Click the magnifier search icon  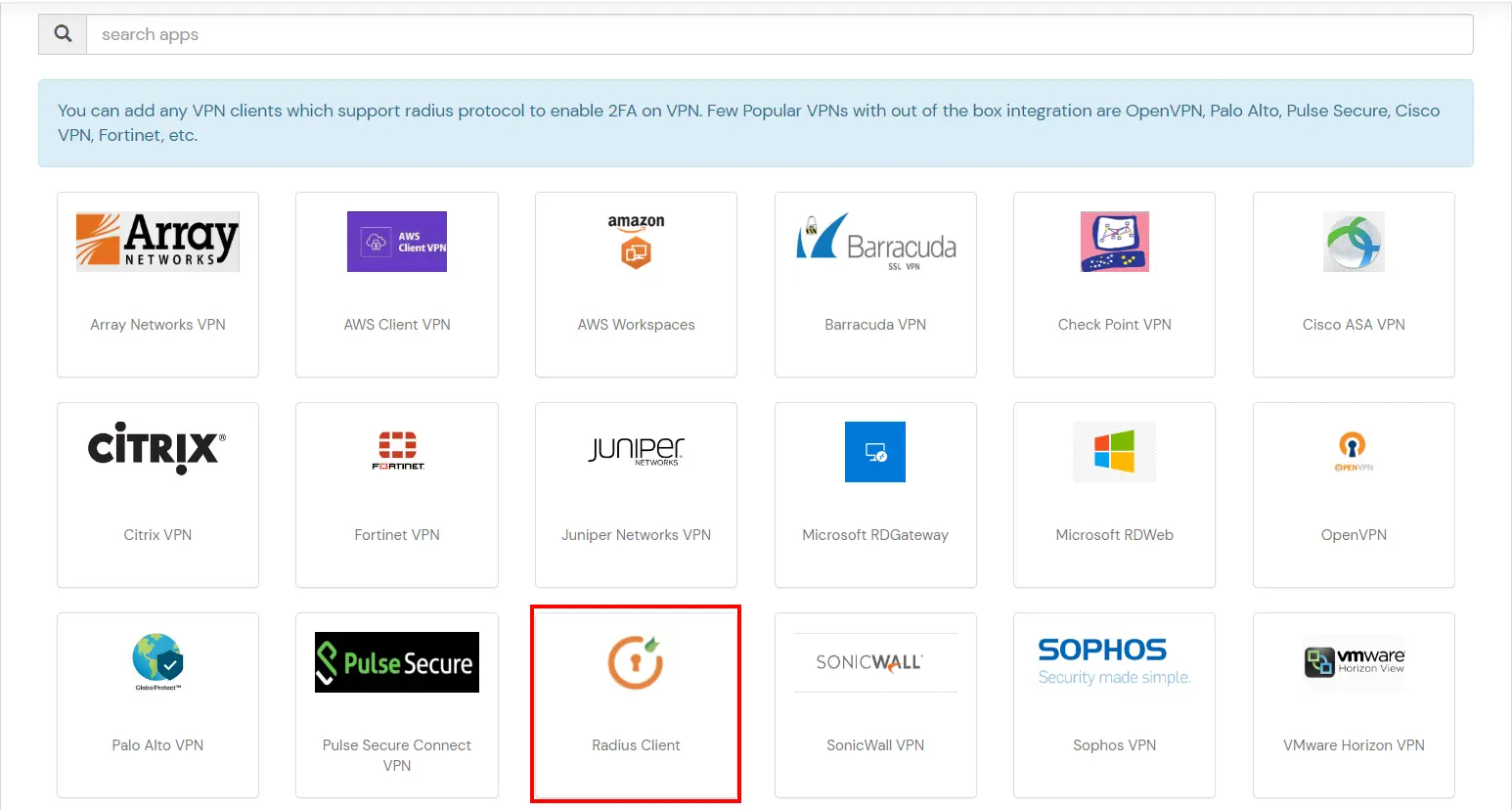(x=63, y=34)
